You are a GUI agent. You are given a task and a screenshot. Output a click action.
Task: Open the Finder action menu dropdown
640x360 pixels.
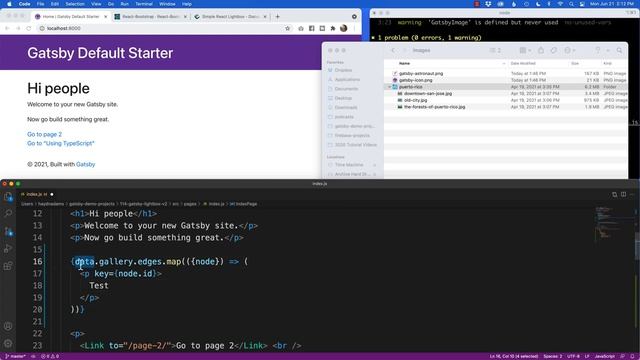569,50
